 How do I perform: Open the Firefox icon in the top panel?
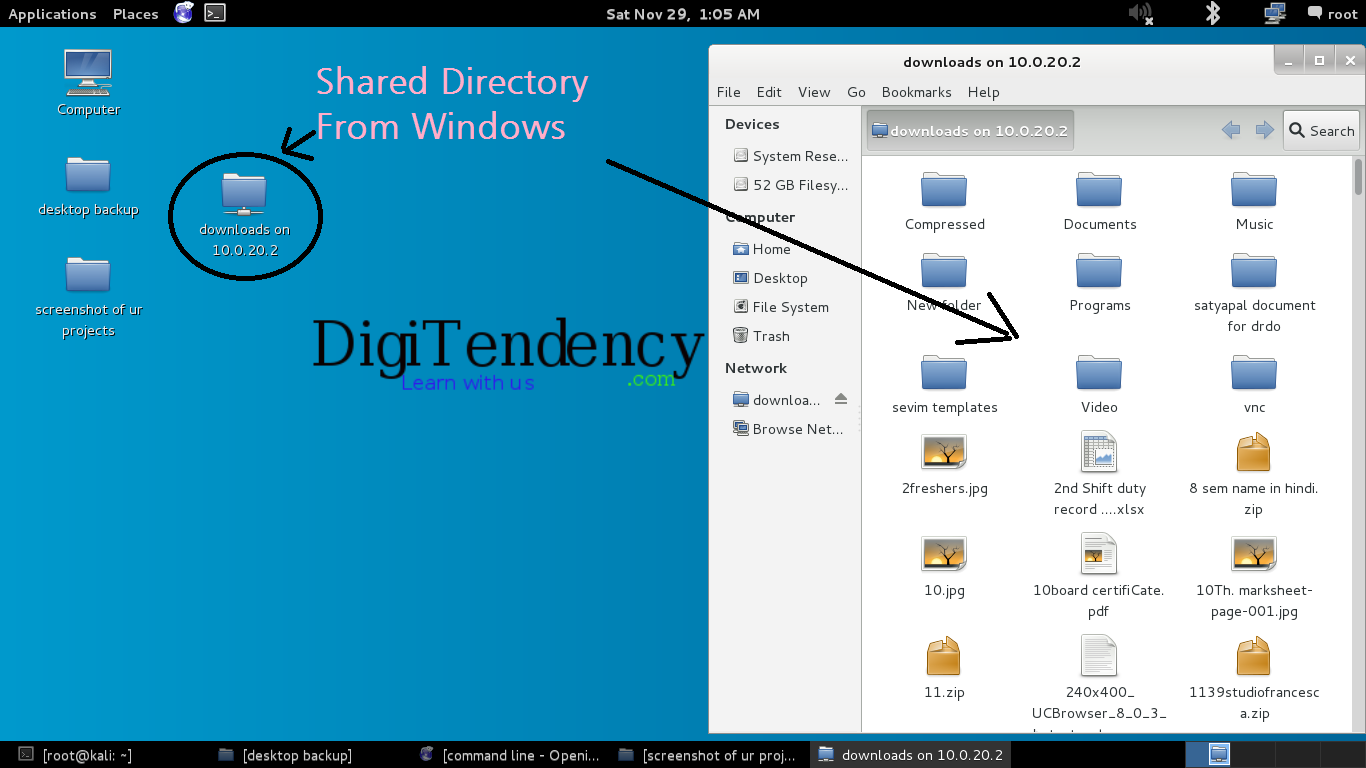[x=183, y=13]
